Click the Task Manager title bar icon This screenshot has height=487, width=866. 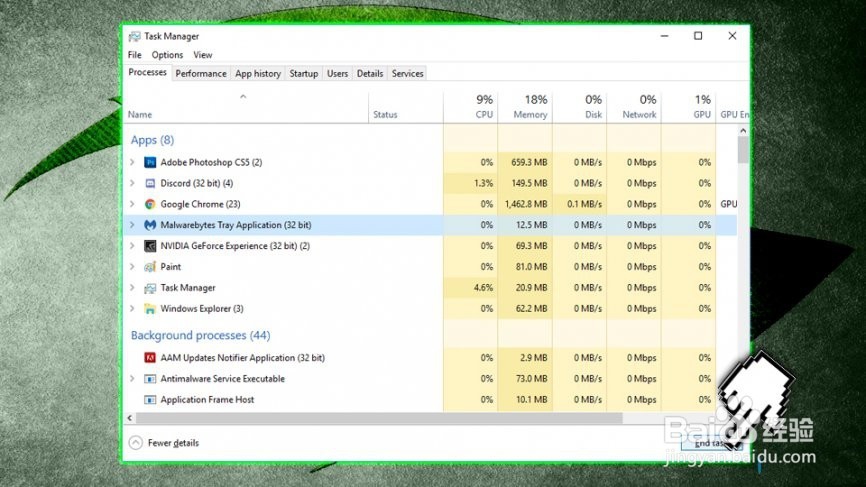pos(134,36)
